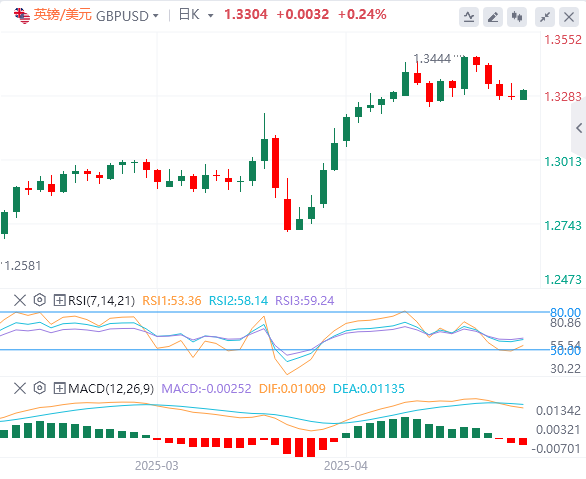Switch chart type with candlestick icon
The width and height of the screenshot is (586, 479).
coord(517,17)
